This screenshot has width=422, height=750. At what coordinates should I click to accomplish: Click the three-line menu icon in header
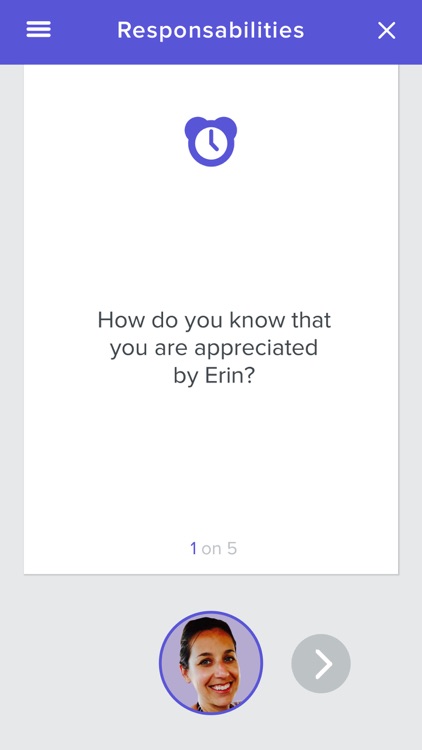[38, 31]
